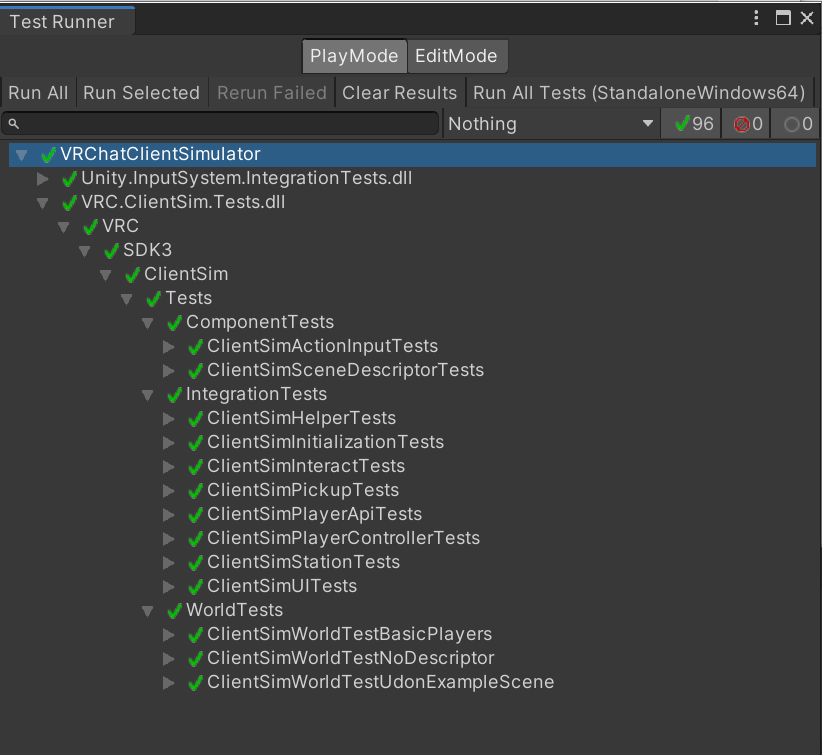Screen dimensions: 822x755
Task: Click green checkmark next to WorldTests
Action: 175,610
